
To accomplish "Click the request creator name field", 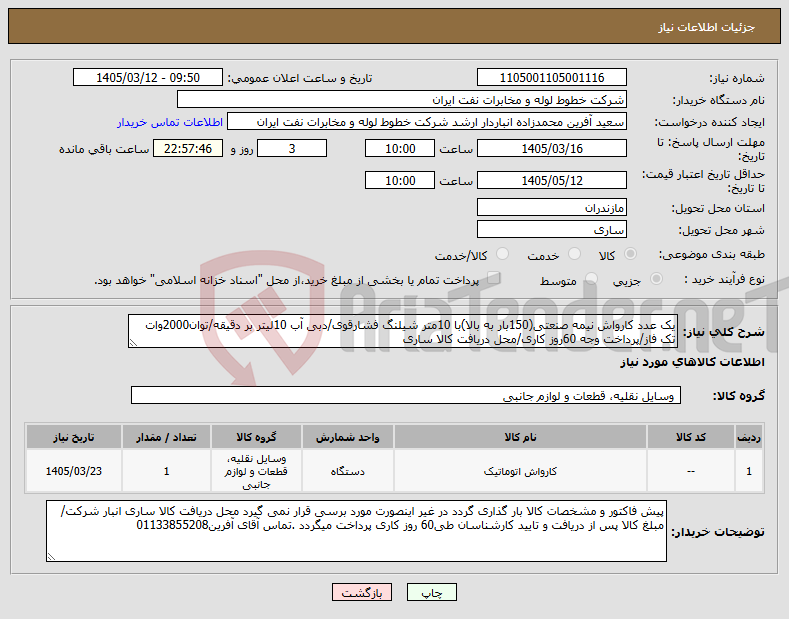I will 427,122.
